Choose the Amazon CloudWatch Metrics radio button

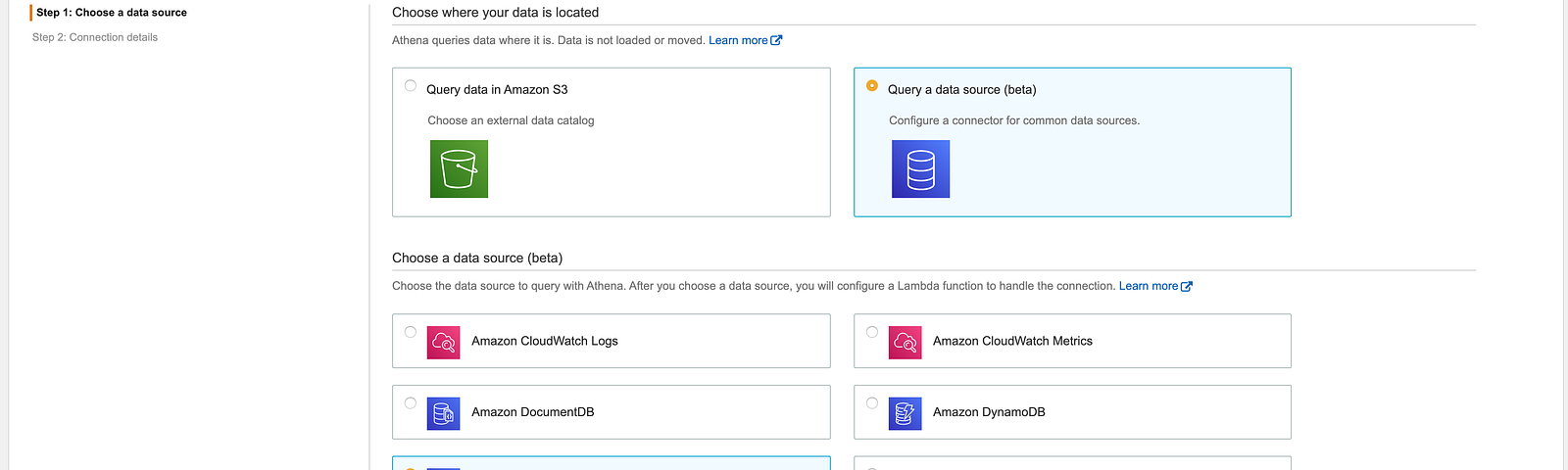(x=872, y=332)
